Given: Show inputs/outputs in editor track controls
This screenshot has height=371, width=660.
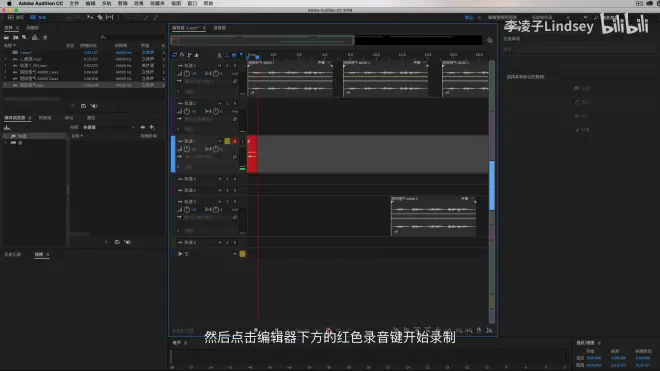Looking at the screenshot, I should click(175, 55).
